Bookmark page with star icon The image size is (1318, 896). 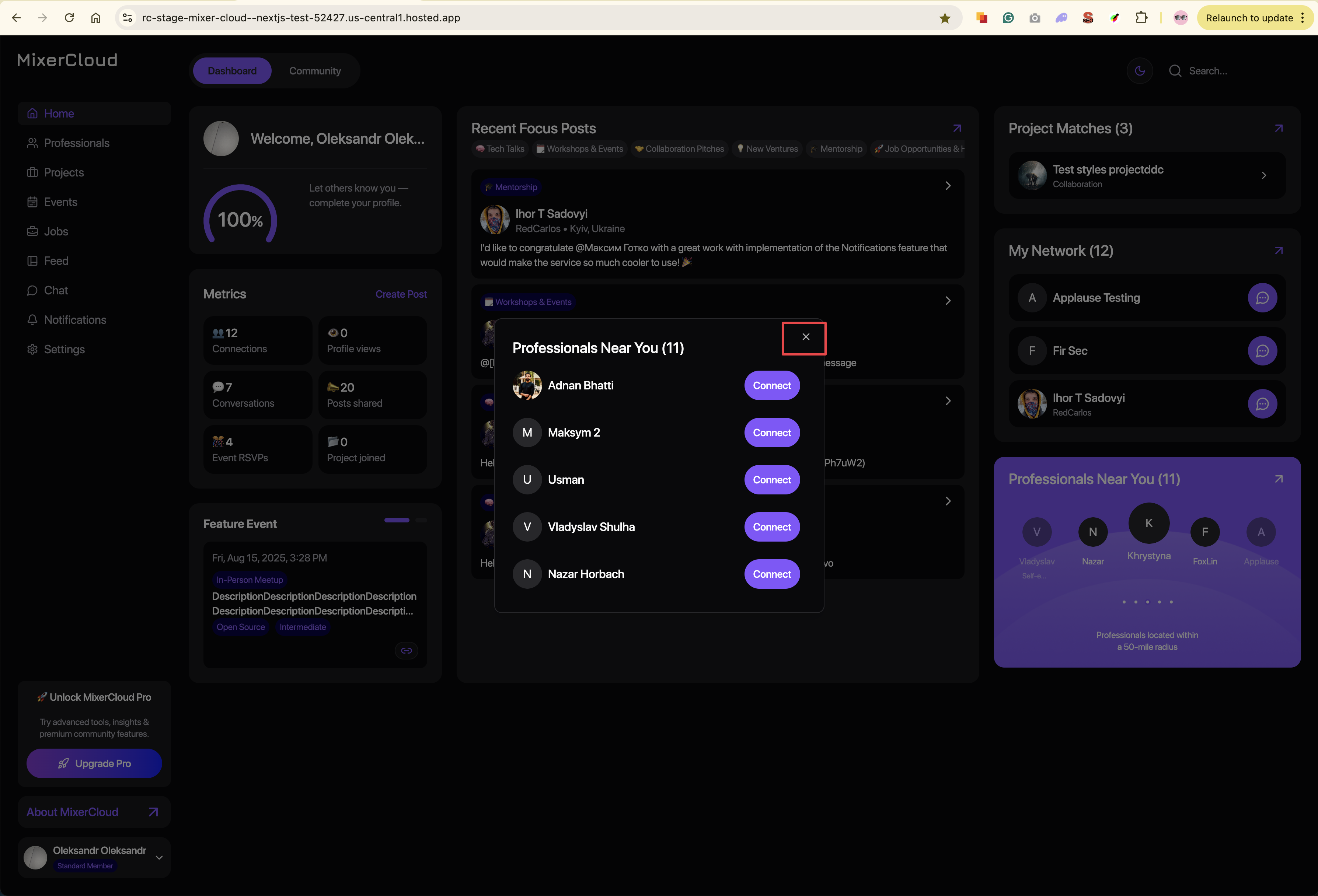944,18
